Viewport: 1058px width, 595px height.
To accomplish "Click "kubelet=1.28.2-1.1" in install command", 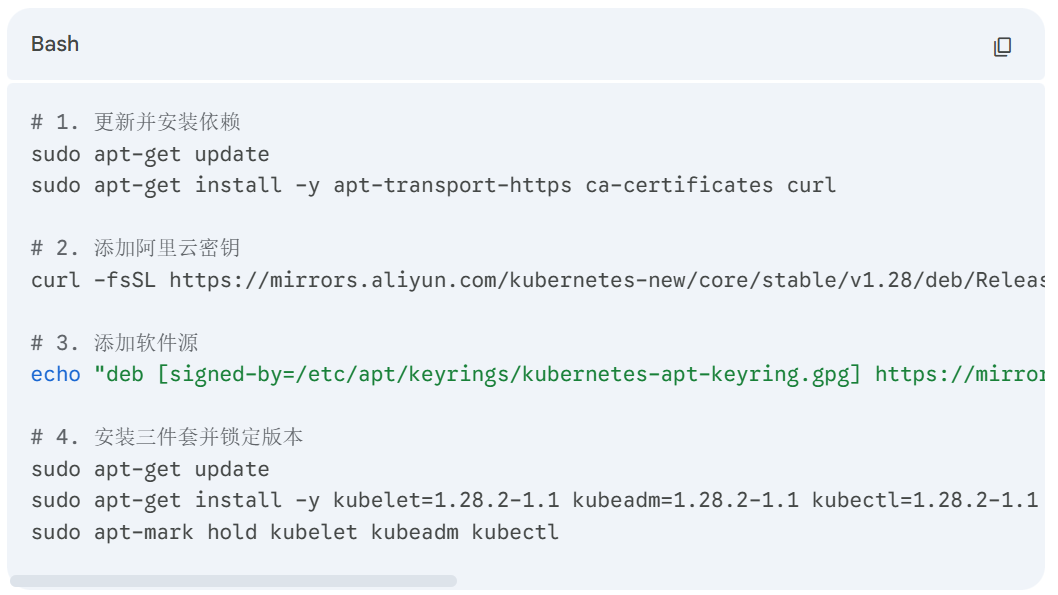I will [446, 500].
